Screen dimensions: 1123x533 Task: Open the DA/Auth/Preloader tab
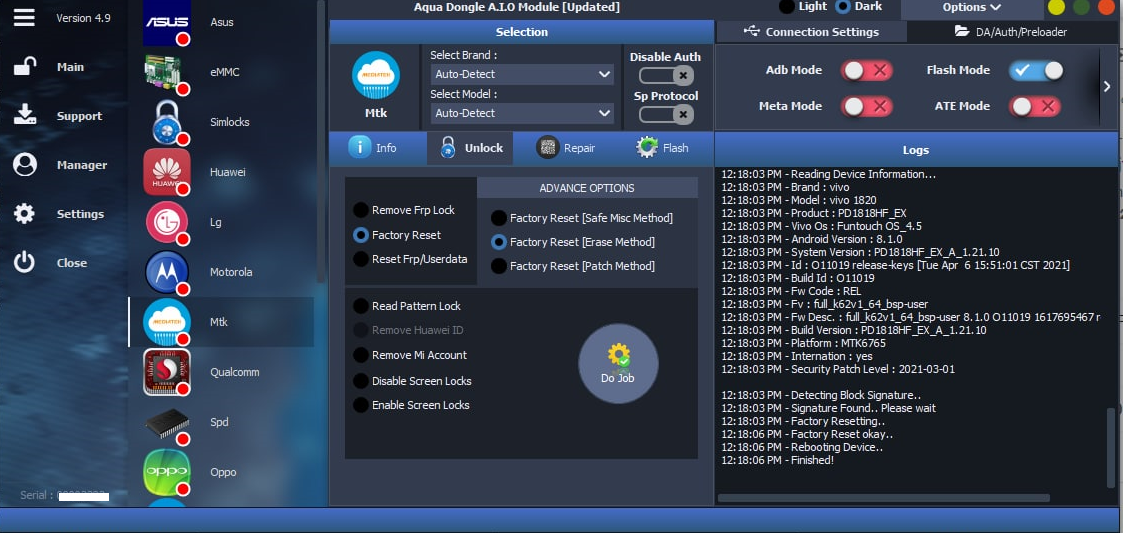[x=1011, y=32]
